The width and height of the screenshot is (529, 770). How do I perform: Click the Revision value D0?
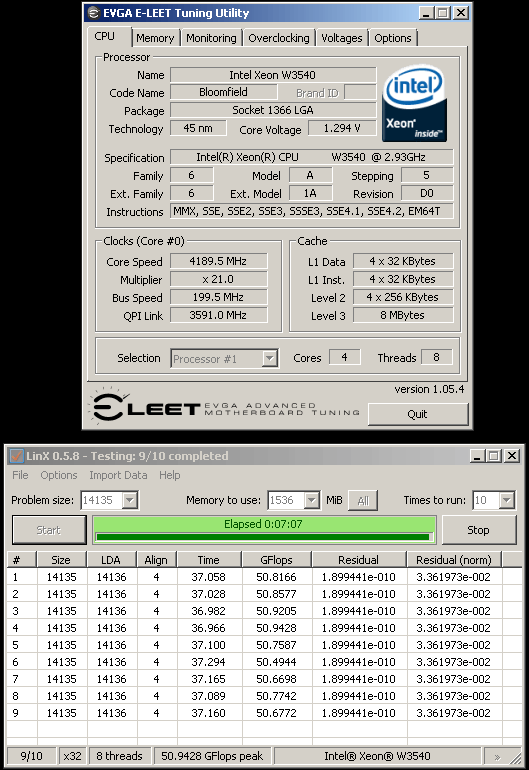pyautogui.click(x=427, y=193)
